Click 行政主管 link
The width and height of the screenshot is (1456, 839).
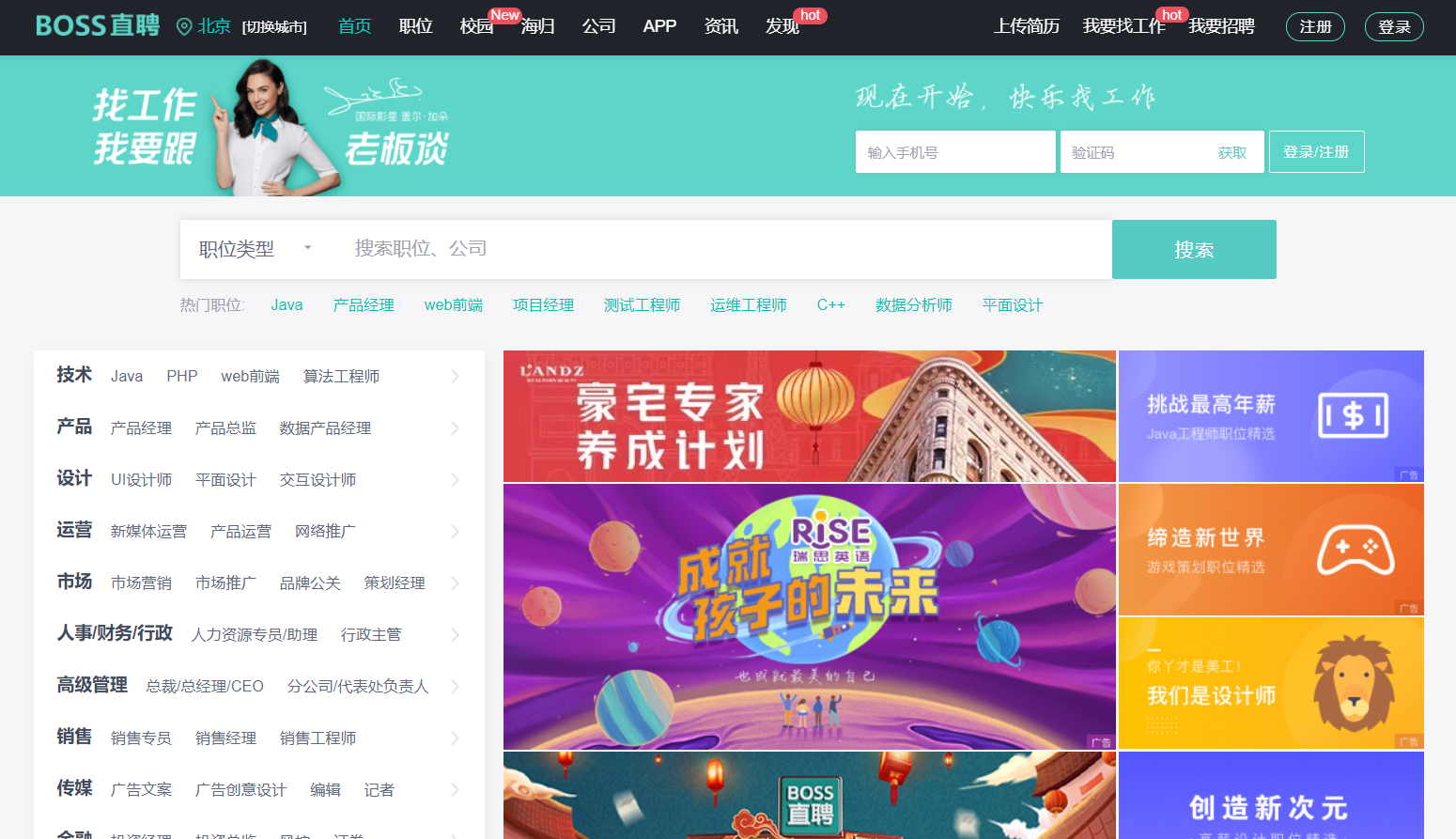point(371,635)
